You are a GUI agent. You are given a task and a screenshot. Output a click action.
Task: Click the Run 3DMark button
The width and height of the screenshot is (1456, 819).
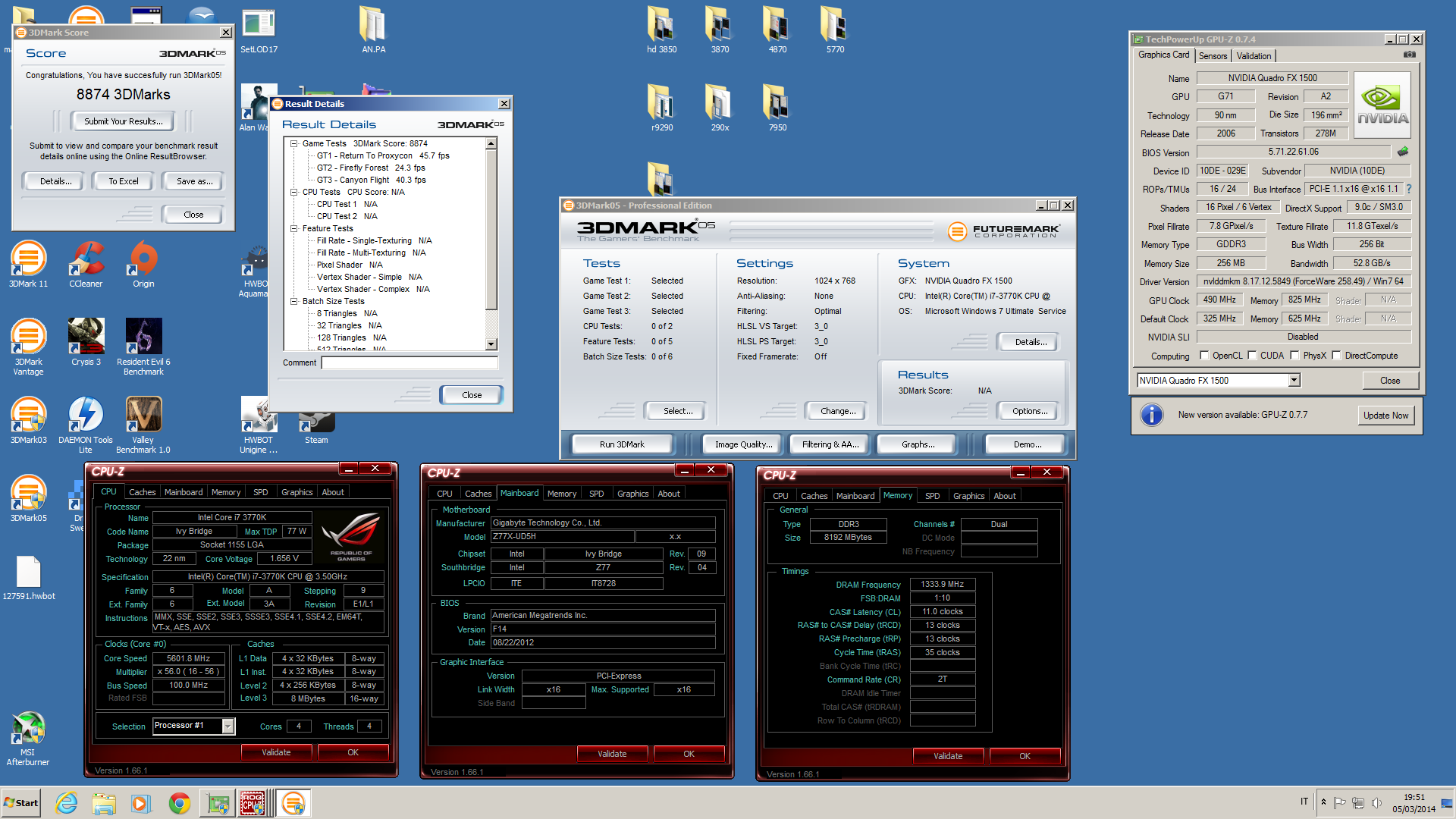pos(622,444)
